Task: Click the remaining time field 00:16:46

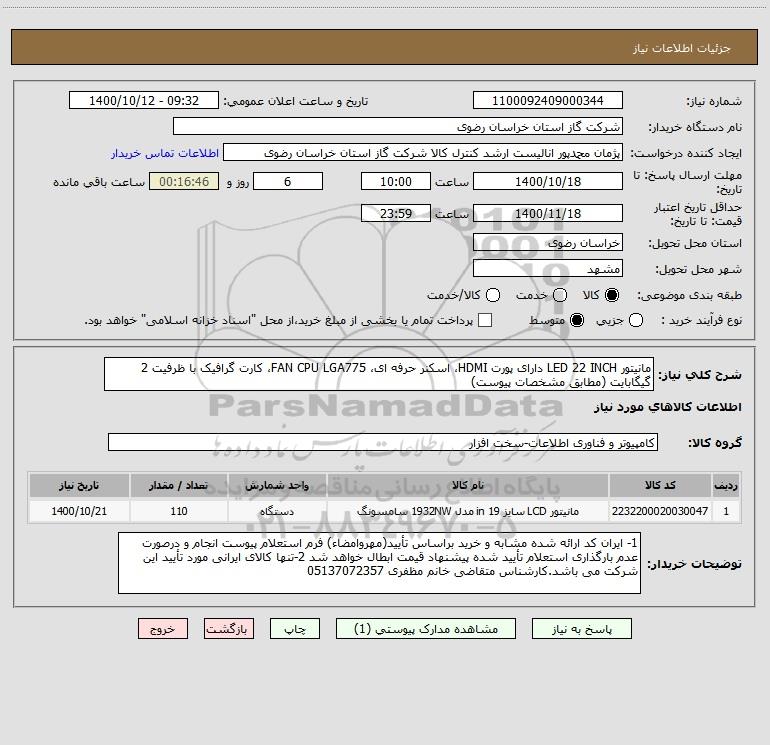Action: [x=184, y=182]
